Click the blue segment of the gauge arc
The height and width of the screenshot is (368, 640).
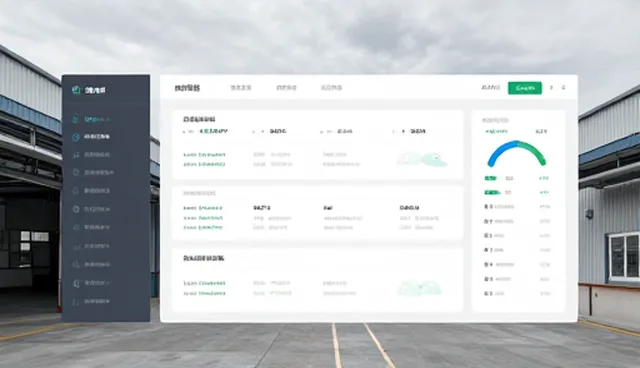click(x=499, y=152)
